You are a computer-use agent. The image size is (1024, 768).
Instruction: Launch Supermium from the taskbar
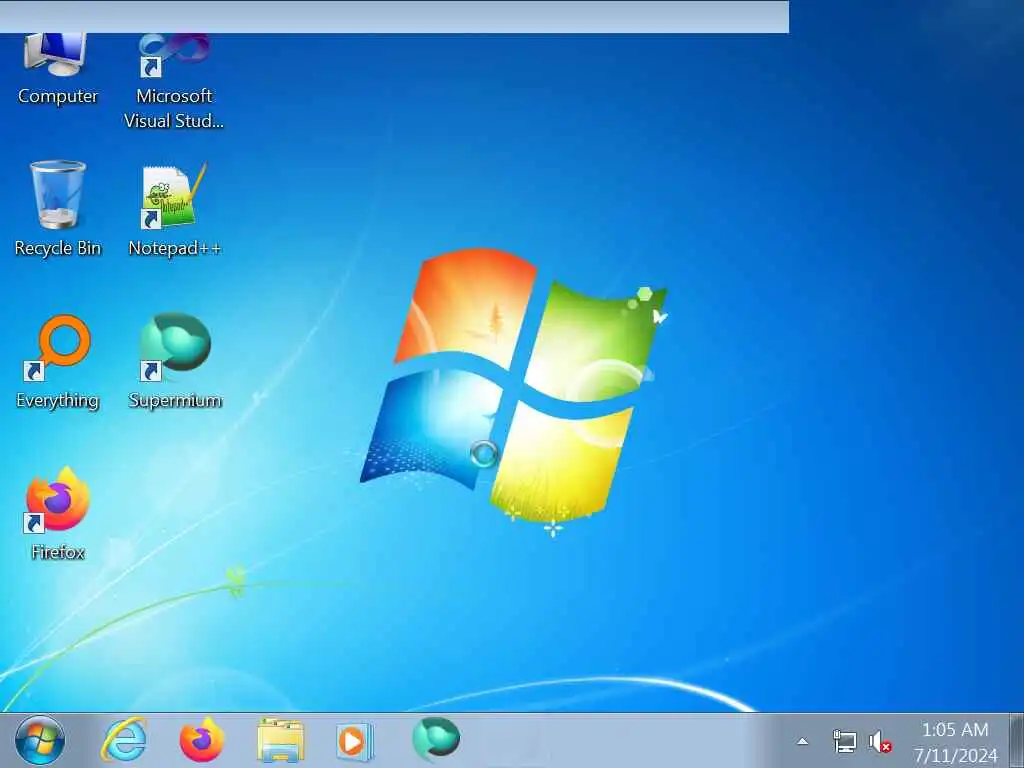[x=436, y=739]
